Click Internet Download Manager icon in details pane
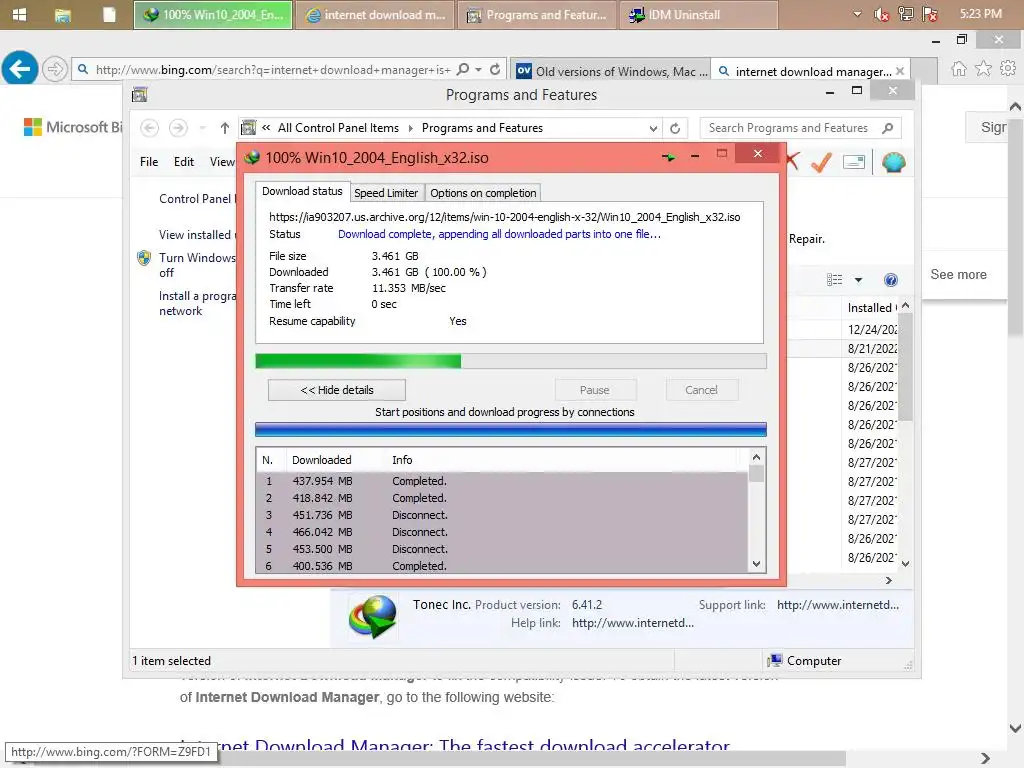Viewport: 1024px width, 768px height. point(373,616)
